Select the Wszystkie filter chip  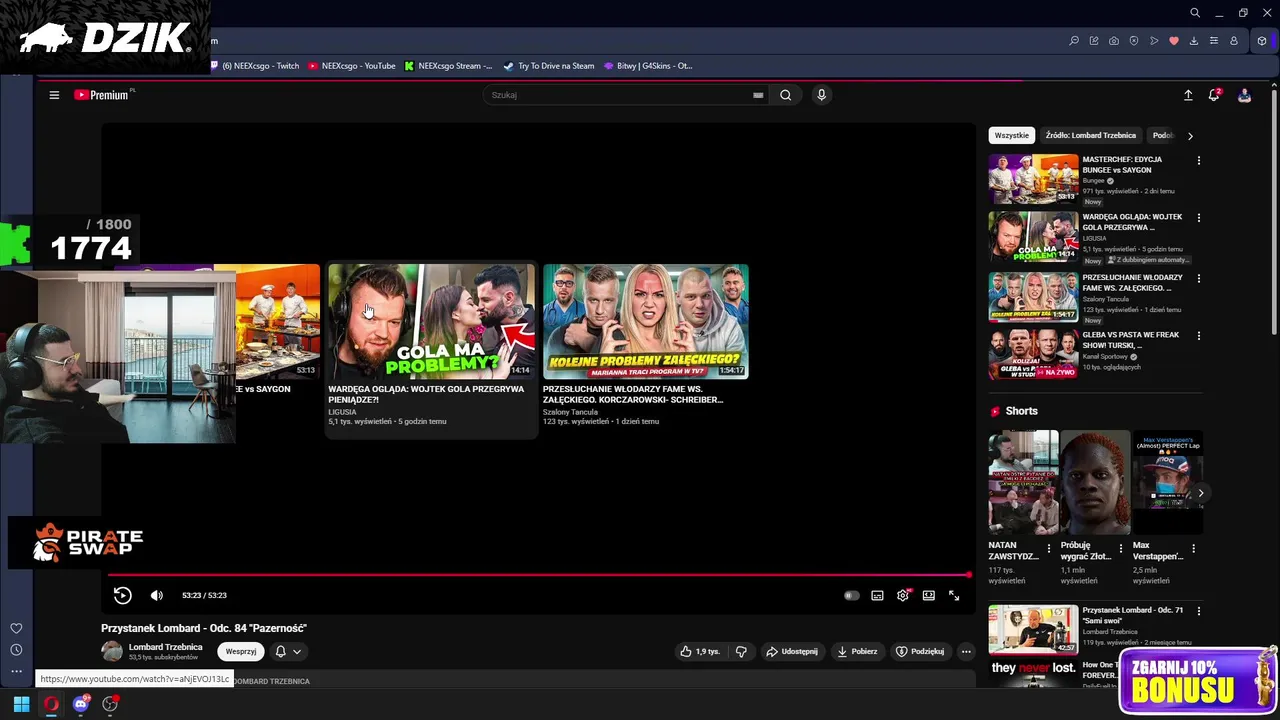pyautogui.click(x=1011, y=135)
